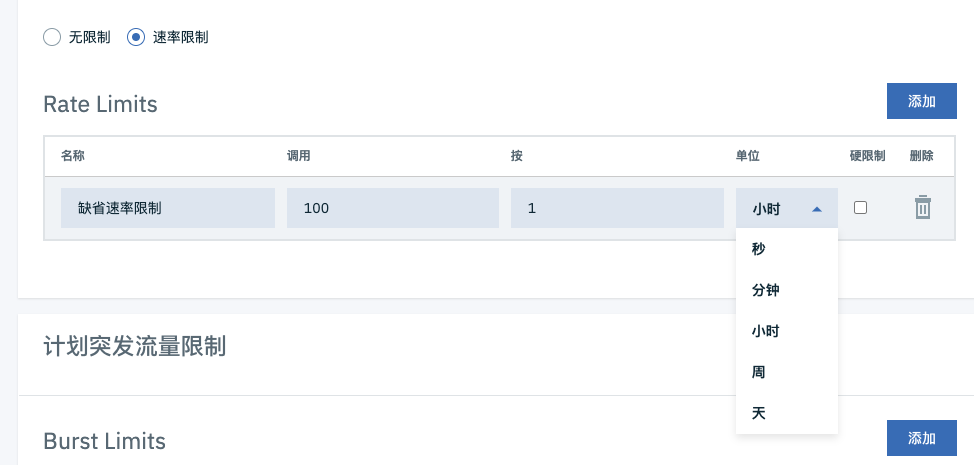Choose 分钟 from the unit list
The height and width of the screenshot is (465, 974).
pyautogui.click(x=766, y=290)
